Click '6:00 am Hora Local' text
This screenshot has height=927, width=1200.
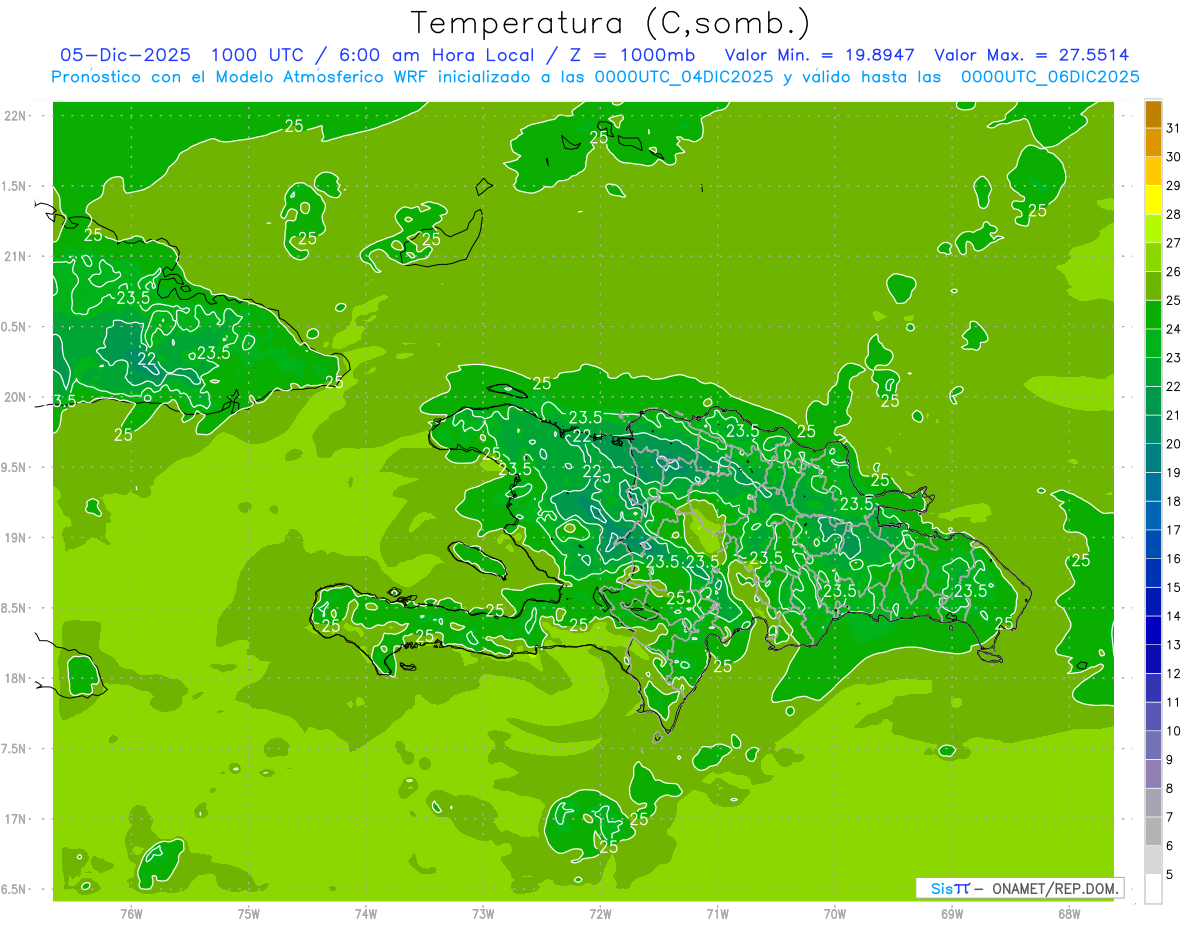point(438,55)
